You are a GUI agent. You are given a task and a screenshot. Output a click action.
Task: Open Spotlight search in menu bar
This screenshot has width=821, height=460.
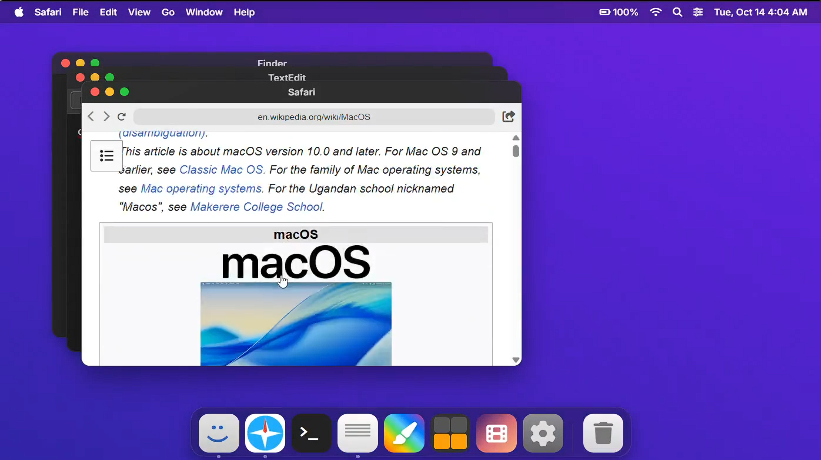(677, 12)
